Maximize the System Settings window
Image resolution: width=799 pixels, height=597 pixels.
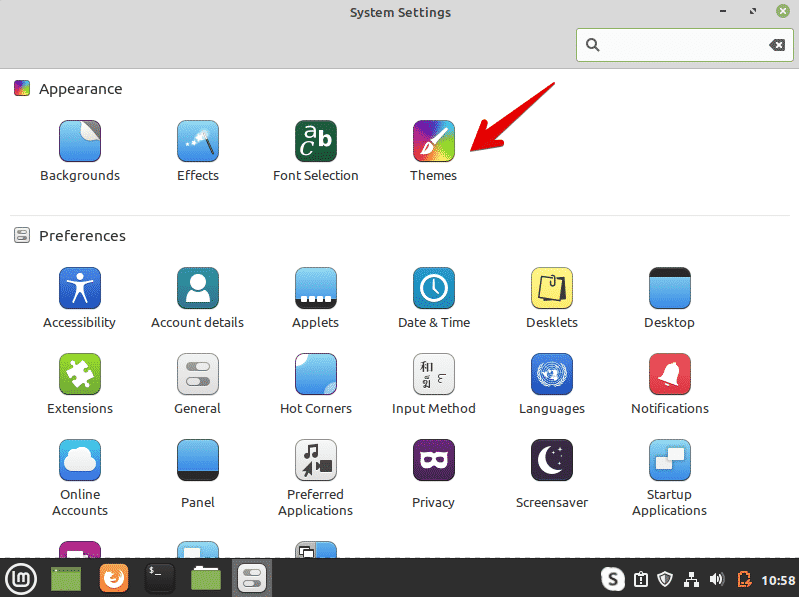(x=753, y=11)
